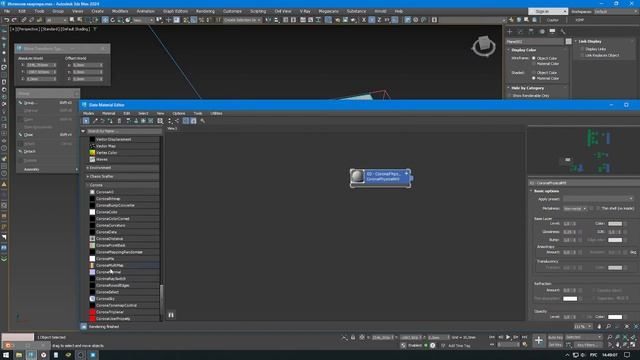Click Auto Key button
The height and width of the screenshot is (360, 640).
[x=555, y=338]
